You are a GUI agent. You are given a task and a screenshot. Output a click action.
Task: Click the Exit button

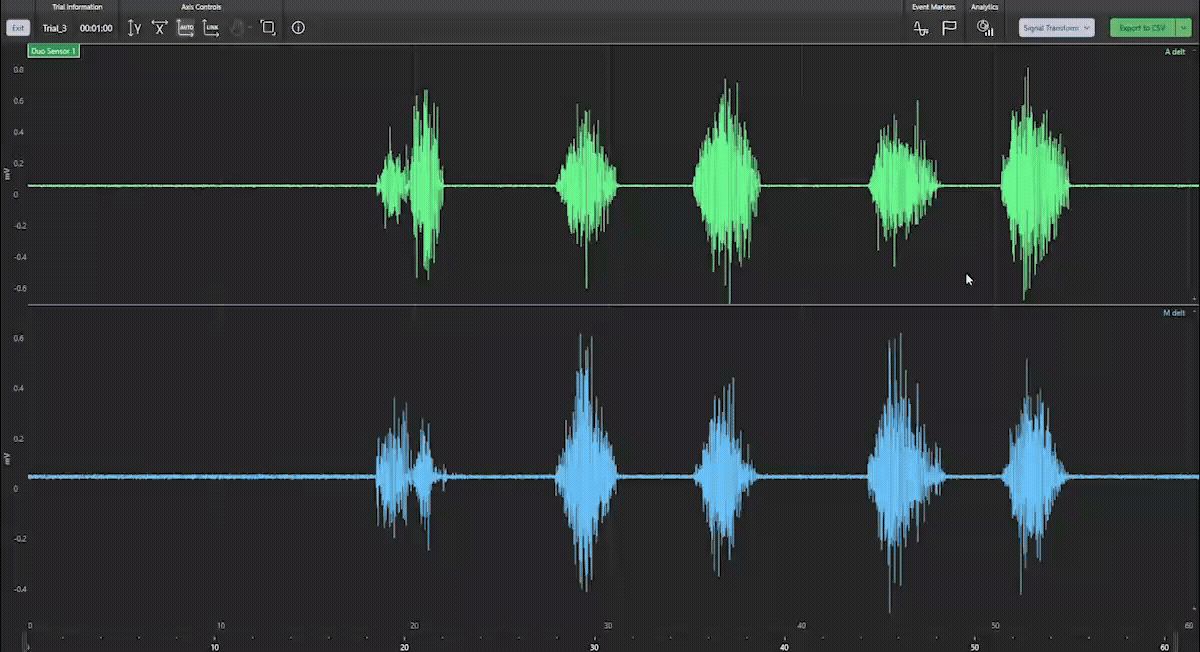pyautogui.click(x=18, y=28)
